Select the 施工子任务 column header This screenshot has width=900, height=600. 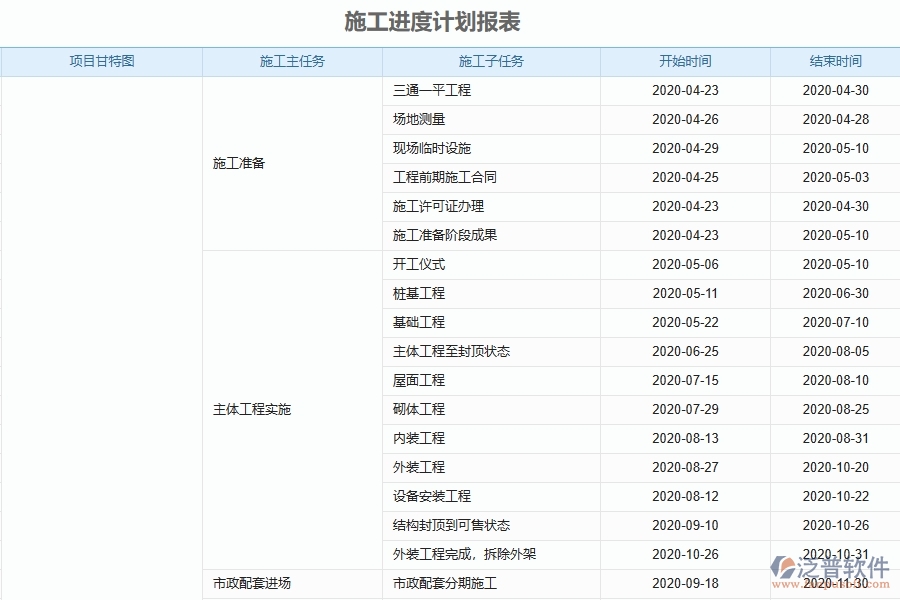pyautogui.click(x=488, y=61)
